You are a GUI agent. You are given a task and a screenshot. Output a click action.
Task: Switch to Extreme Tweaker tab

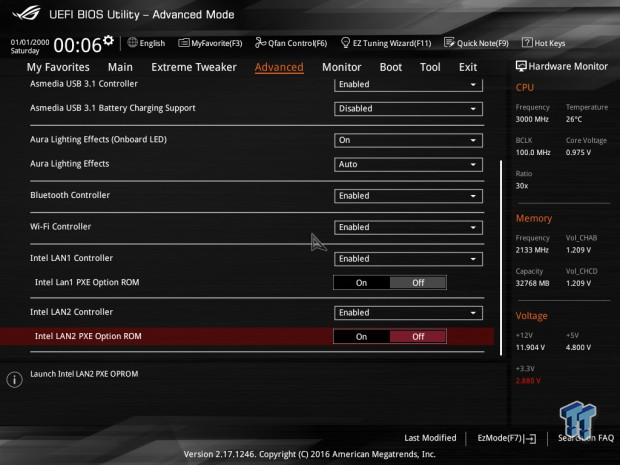pyautogui.click(x=194, y=67)
